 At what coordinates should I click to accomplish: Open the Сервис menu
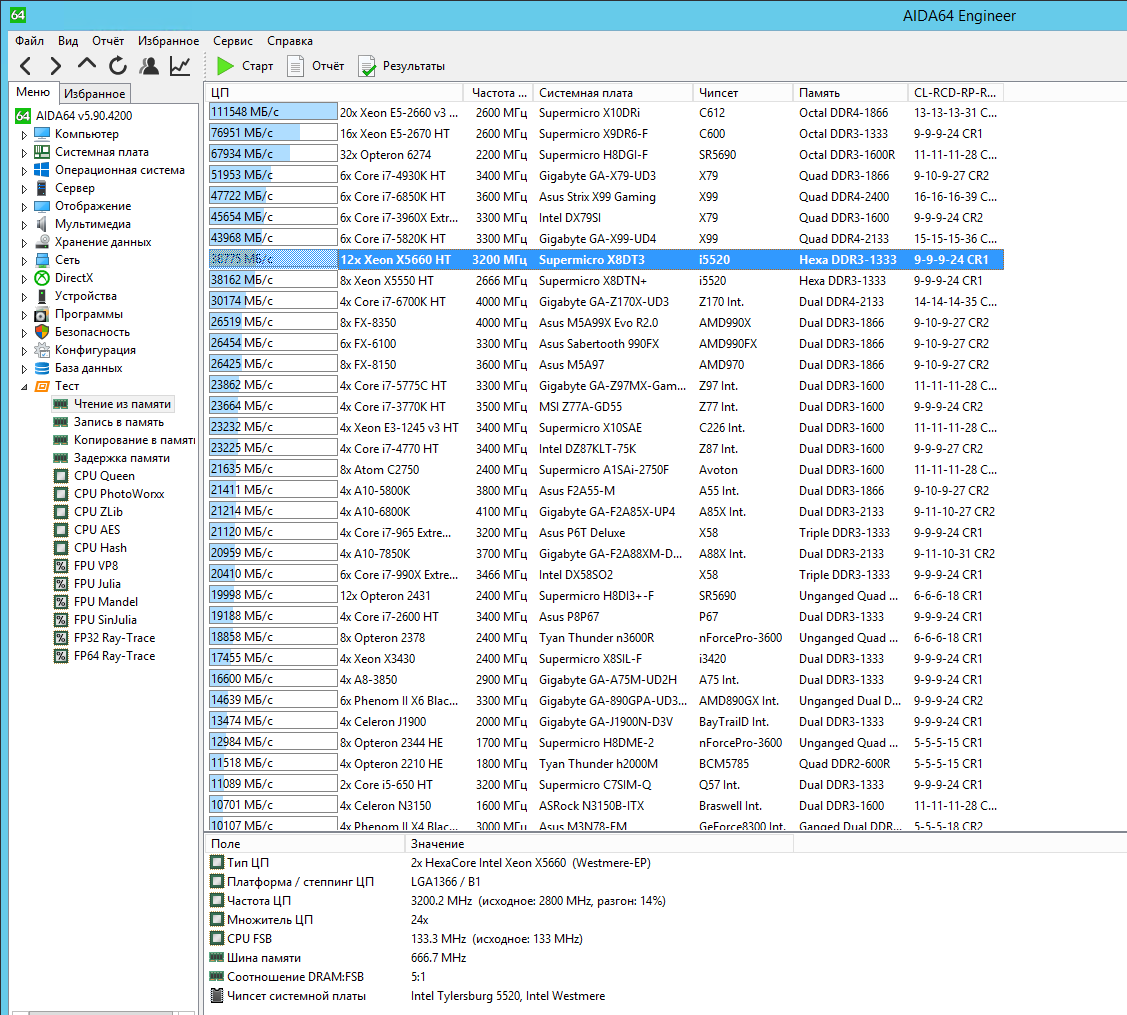coord(233,41)
